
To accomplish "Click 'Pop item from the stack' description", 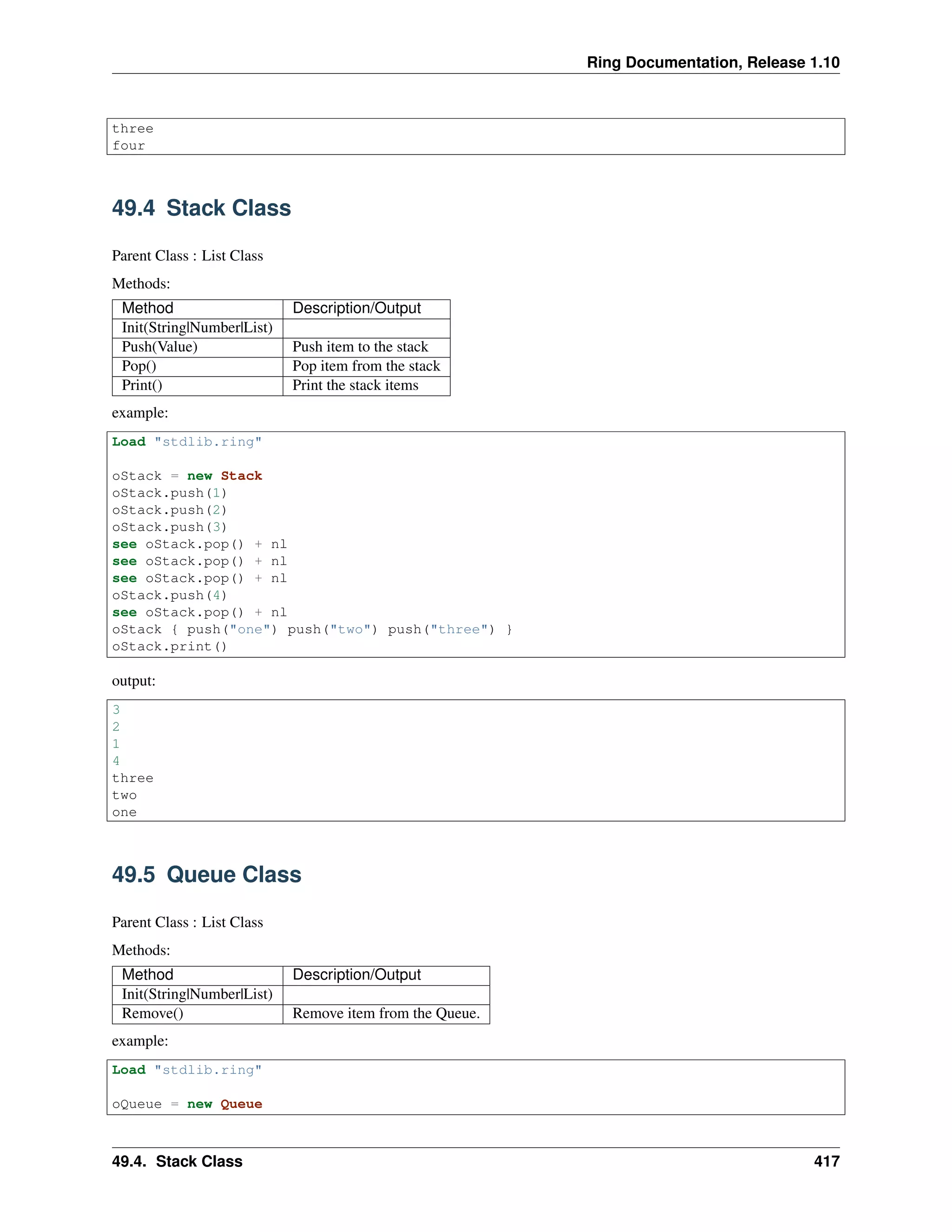I will [x=366, y=366].
